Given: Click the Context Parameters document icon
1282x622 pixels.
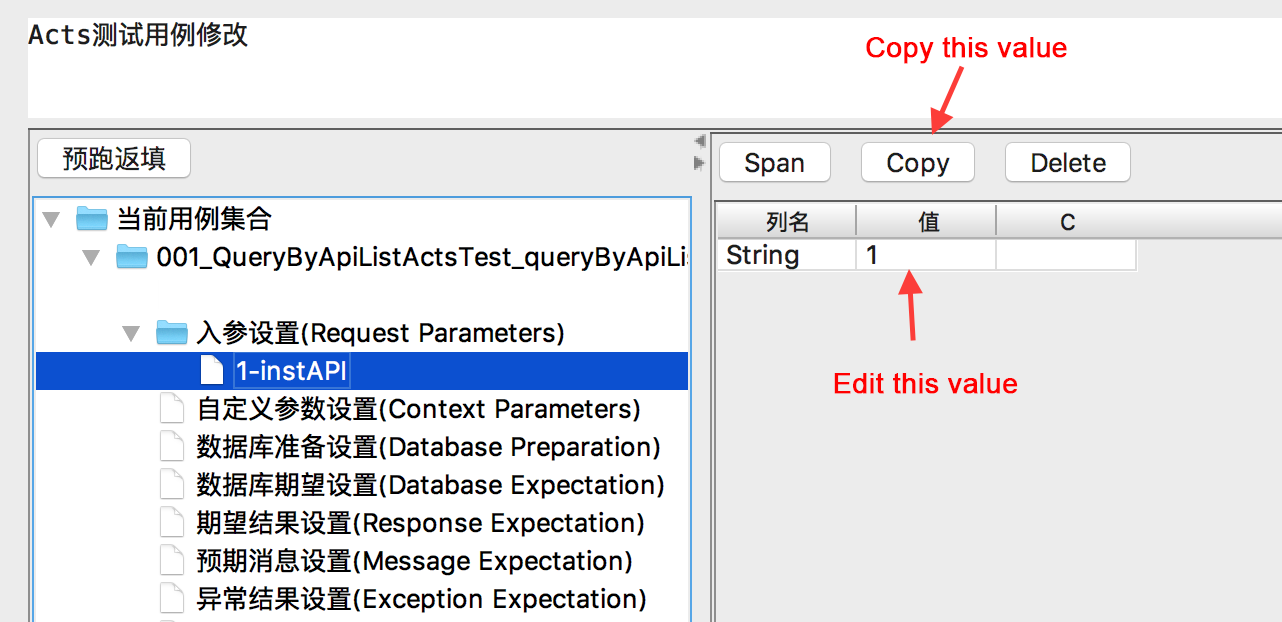Looking at the screenshot, I should 173,409.
